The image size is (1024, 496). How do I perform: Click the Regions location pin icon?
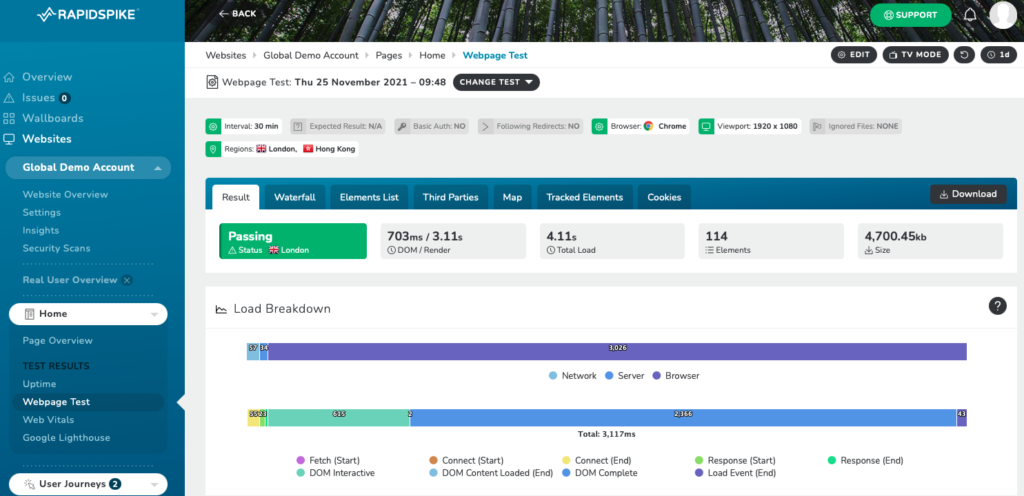pyautogui.click(x=212, y=149)
